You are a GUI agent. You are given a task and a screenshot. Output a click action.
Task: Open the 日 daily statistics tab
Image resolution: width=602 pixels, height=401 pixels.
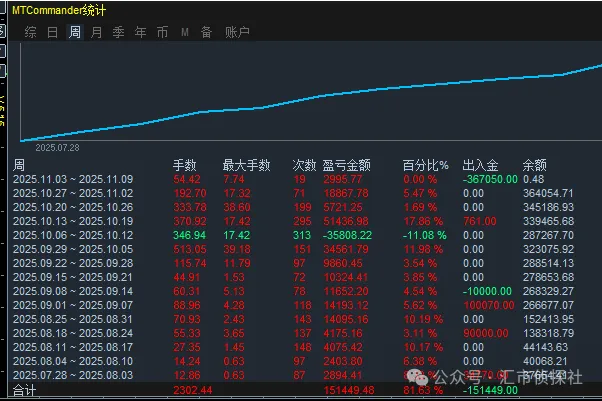[52, 32]
